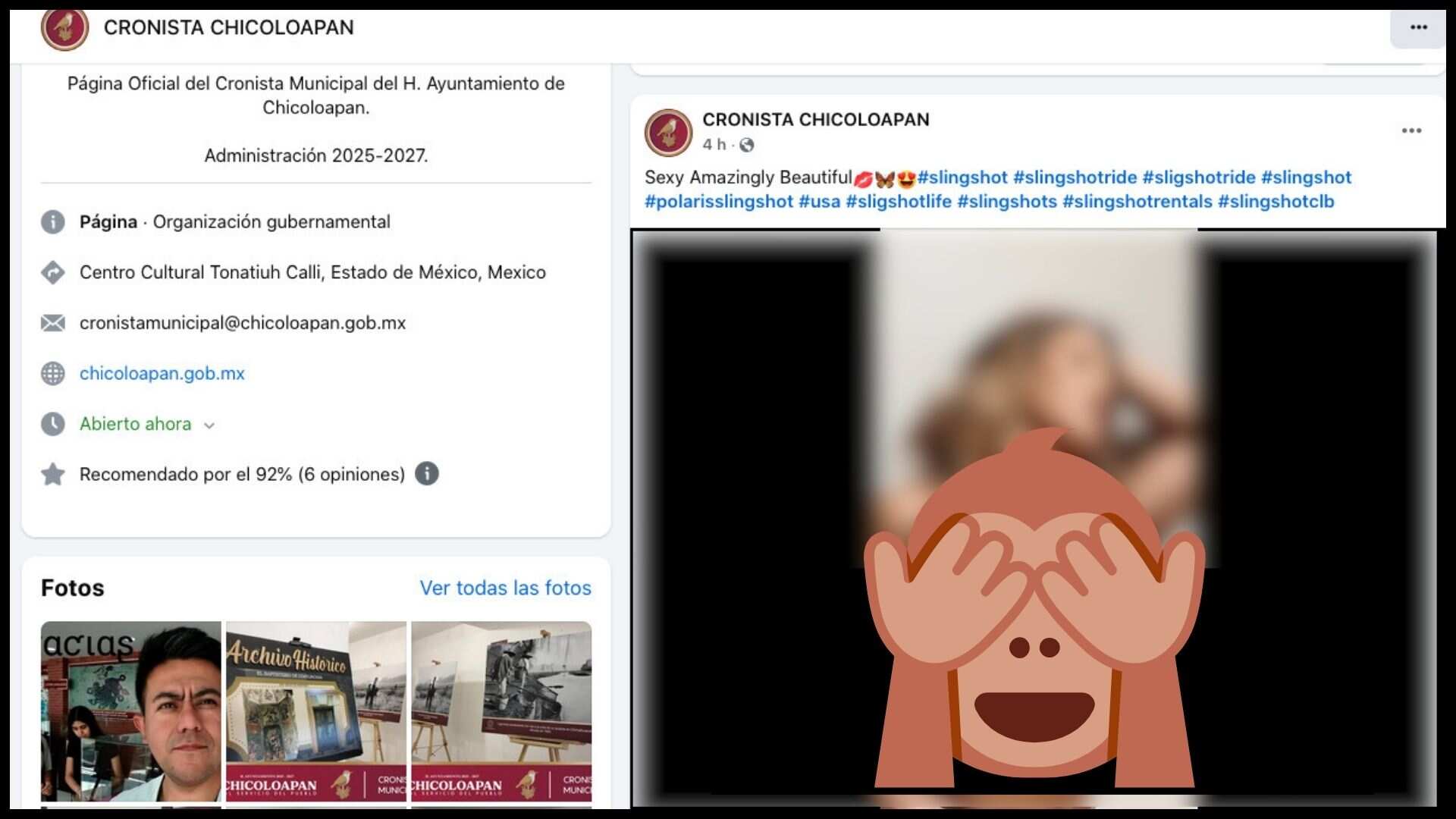Image resolution: width=1456 pixels, height=819 pixels.
Task: Click the star recommendations icon
Action: pyautogui.click(x=53, y=475)
